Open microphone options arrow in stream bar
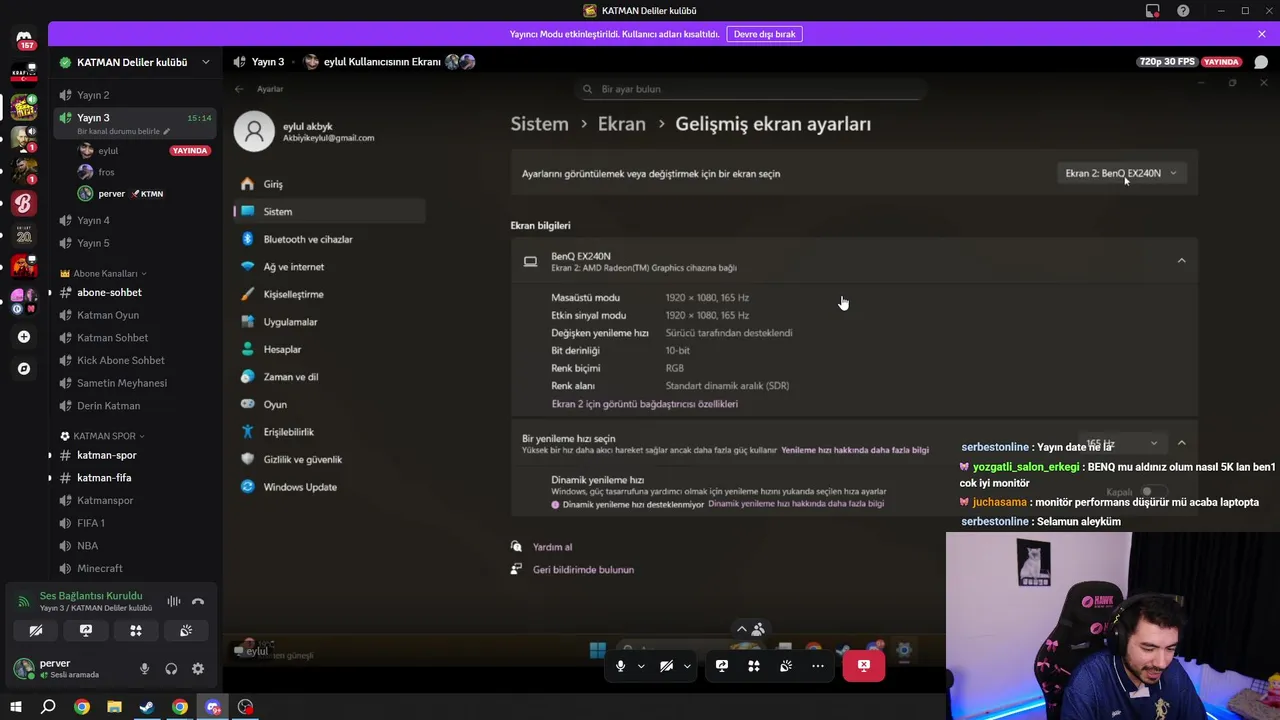 641,666
